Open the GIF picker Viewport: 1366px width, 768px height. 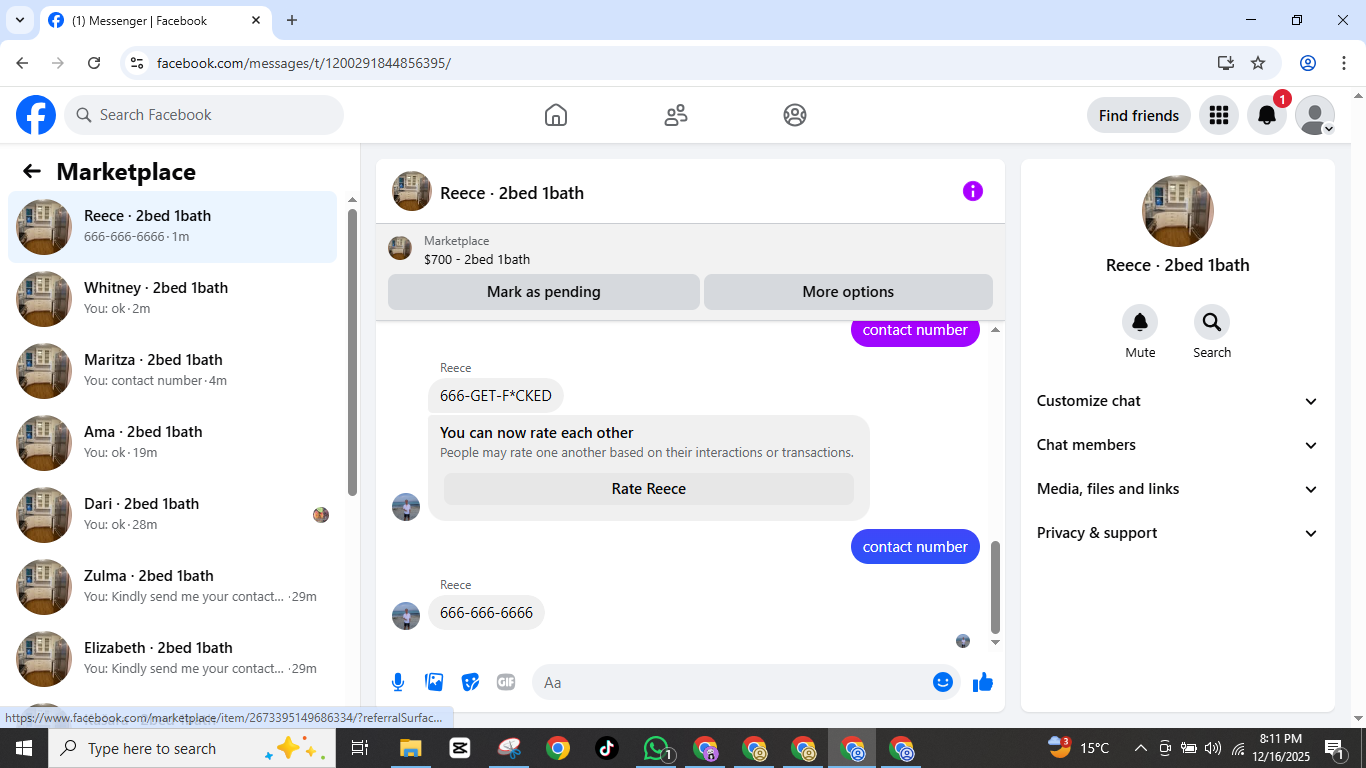point(506,682)
